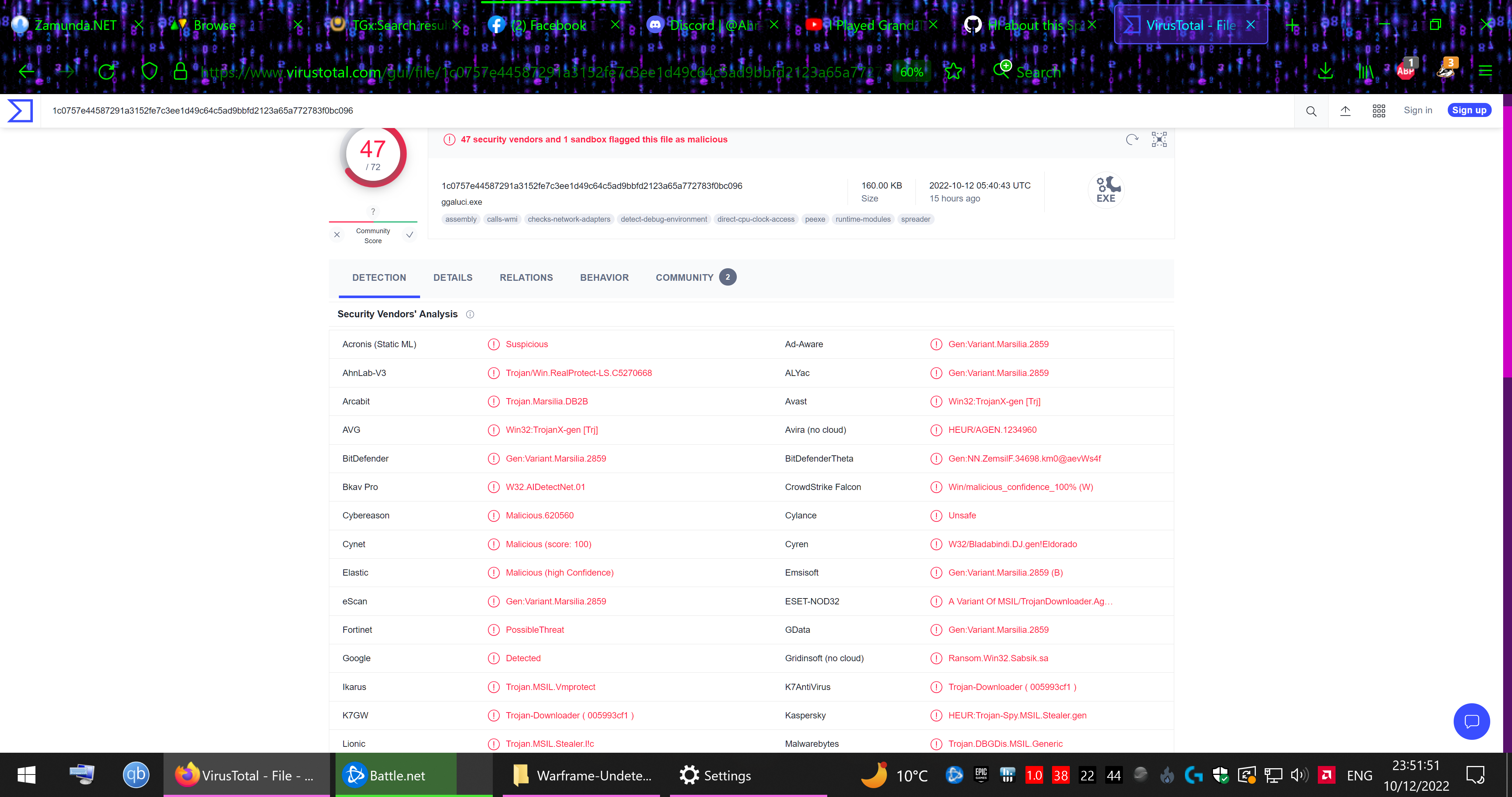
Task: Switch to the BEHAVIOR tab
Action: click(604, 277)
